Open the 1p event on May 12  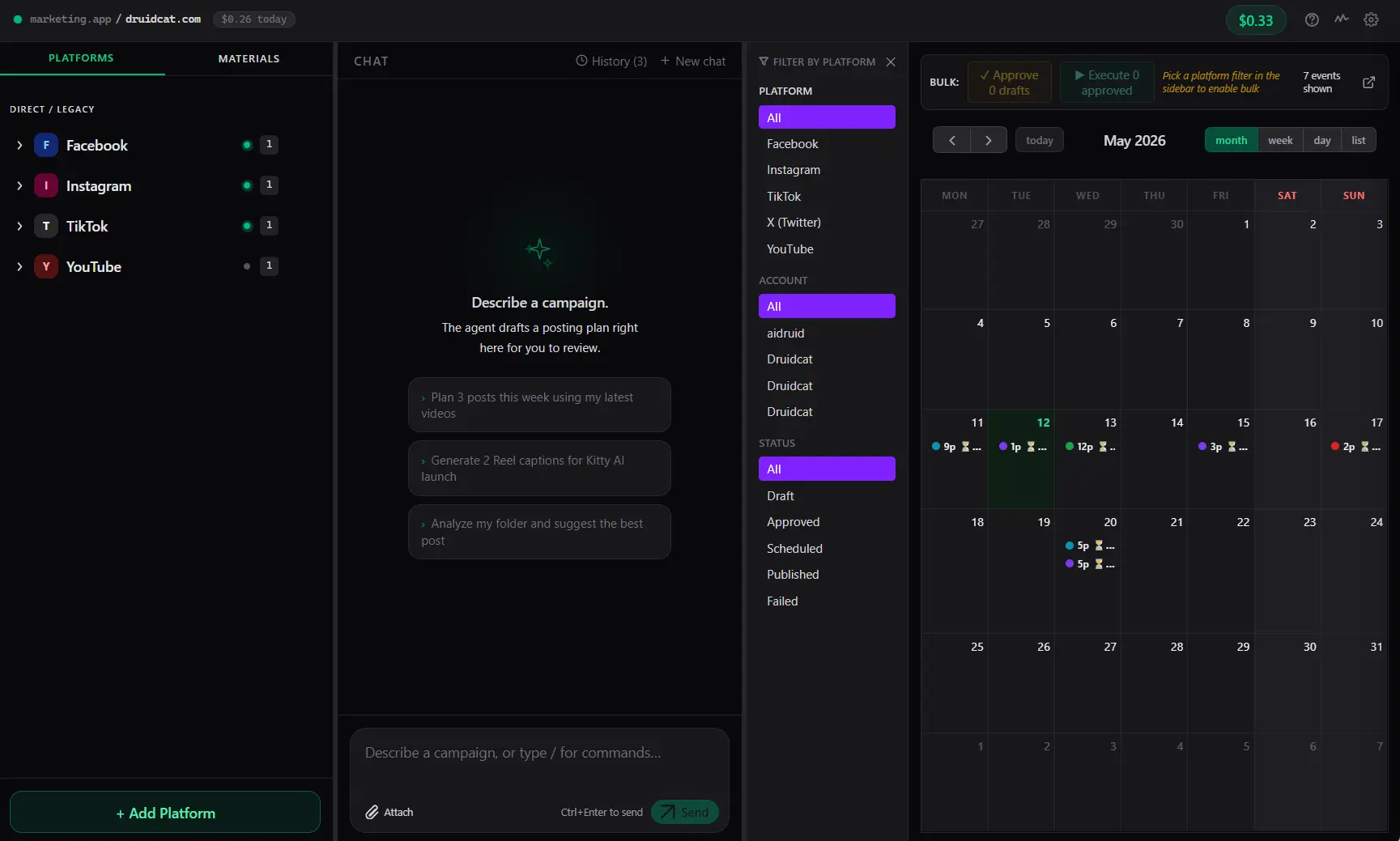pos(1023,447)
